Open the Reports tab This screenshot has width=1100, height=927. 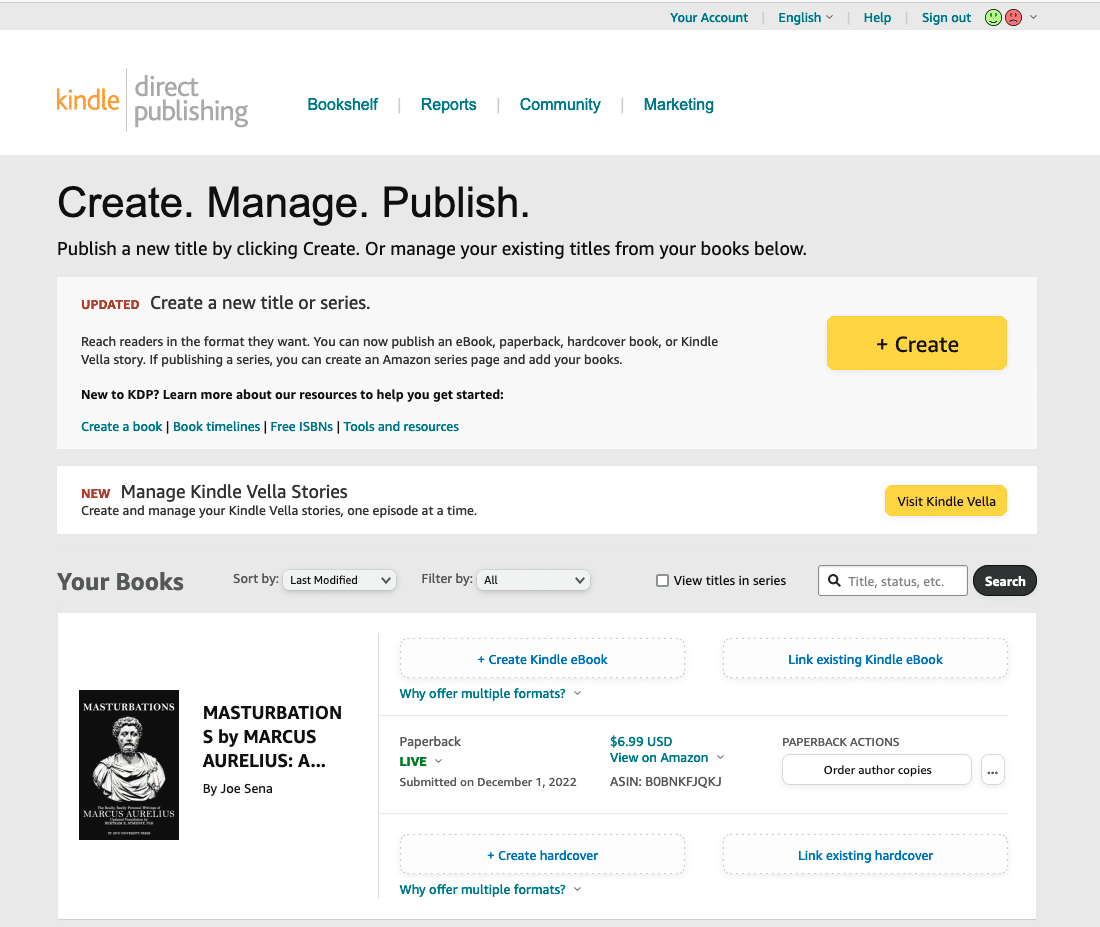[x=448, y=105]
